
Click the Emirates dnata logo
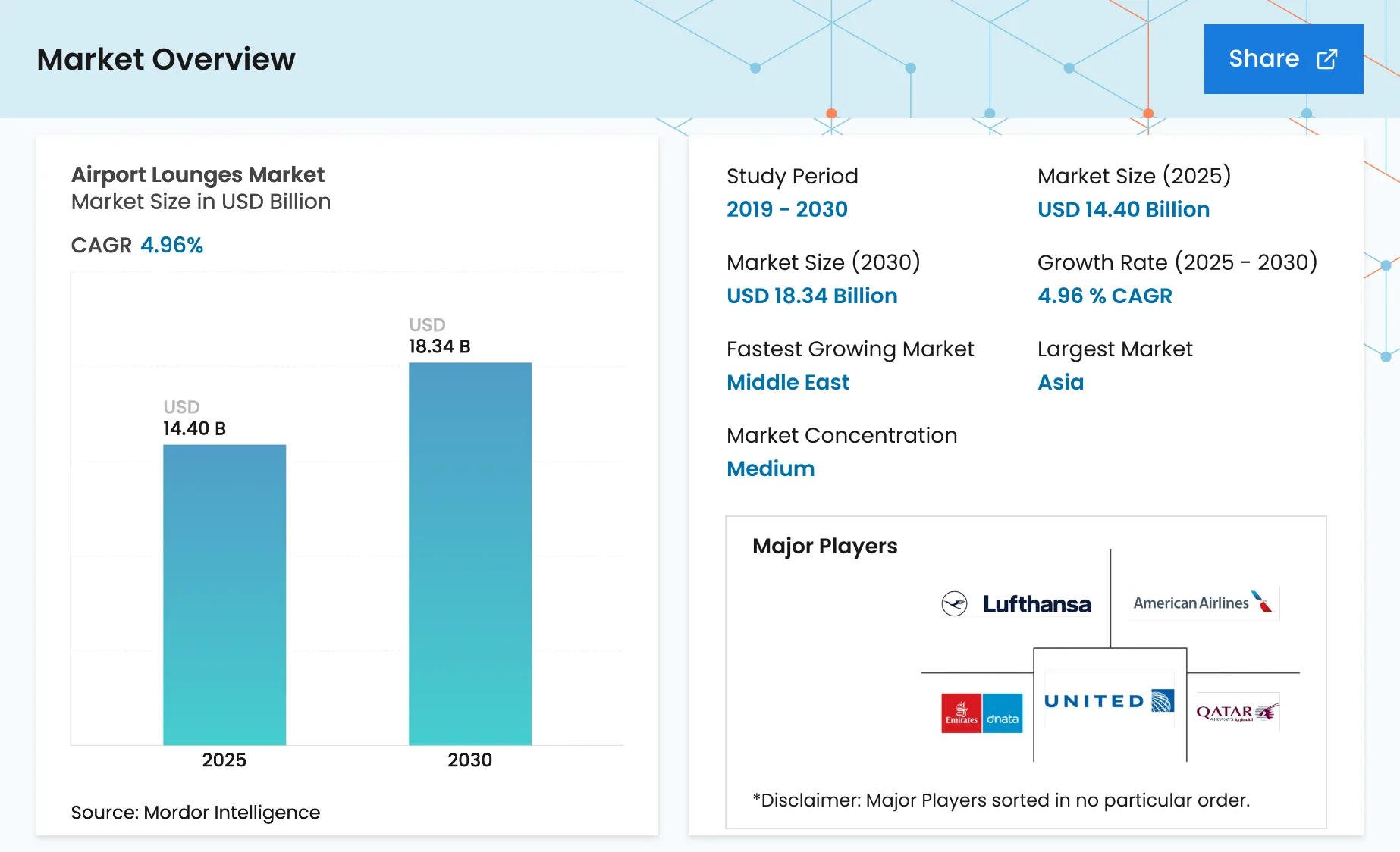pyautogui.click(x=981, y=713)
